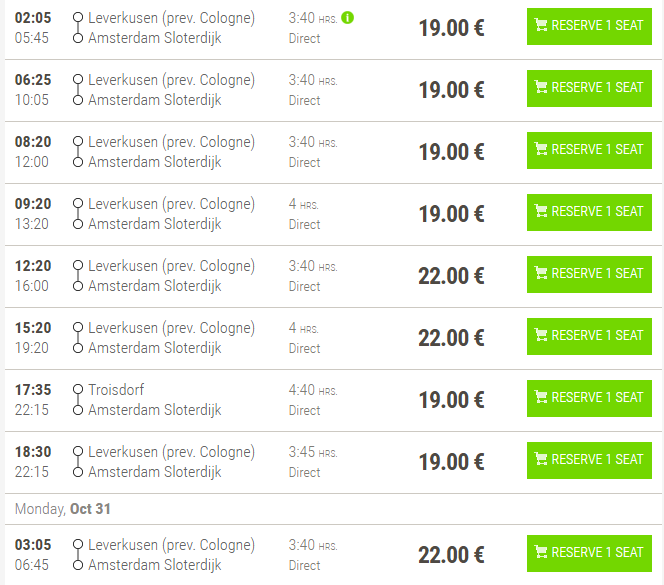Expand route details for 12:20 departure

pos(77,276)
